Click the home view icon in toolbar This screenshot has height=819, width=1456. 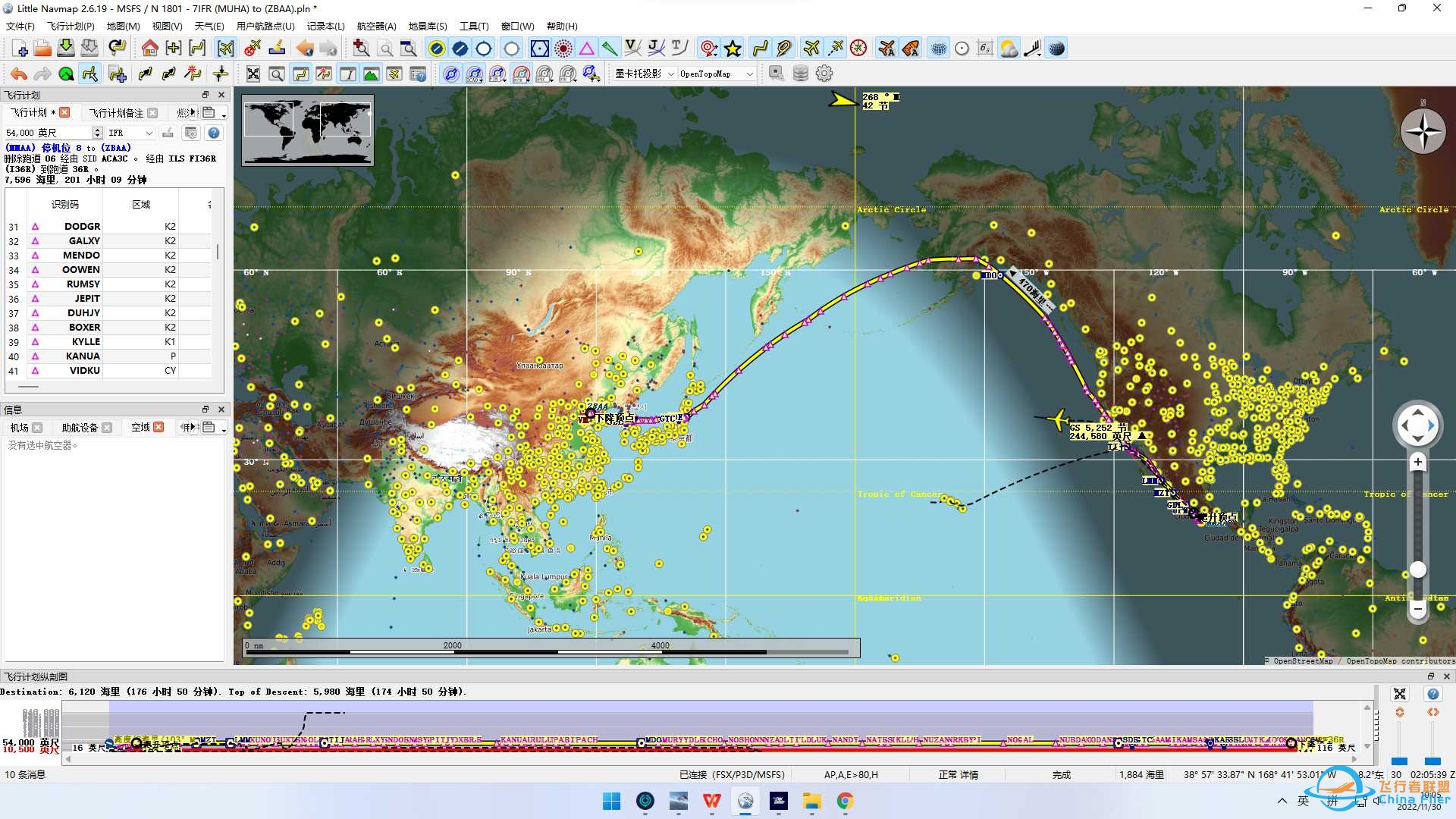click(x=149, y=49)
